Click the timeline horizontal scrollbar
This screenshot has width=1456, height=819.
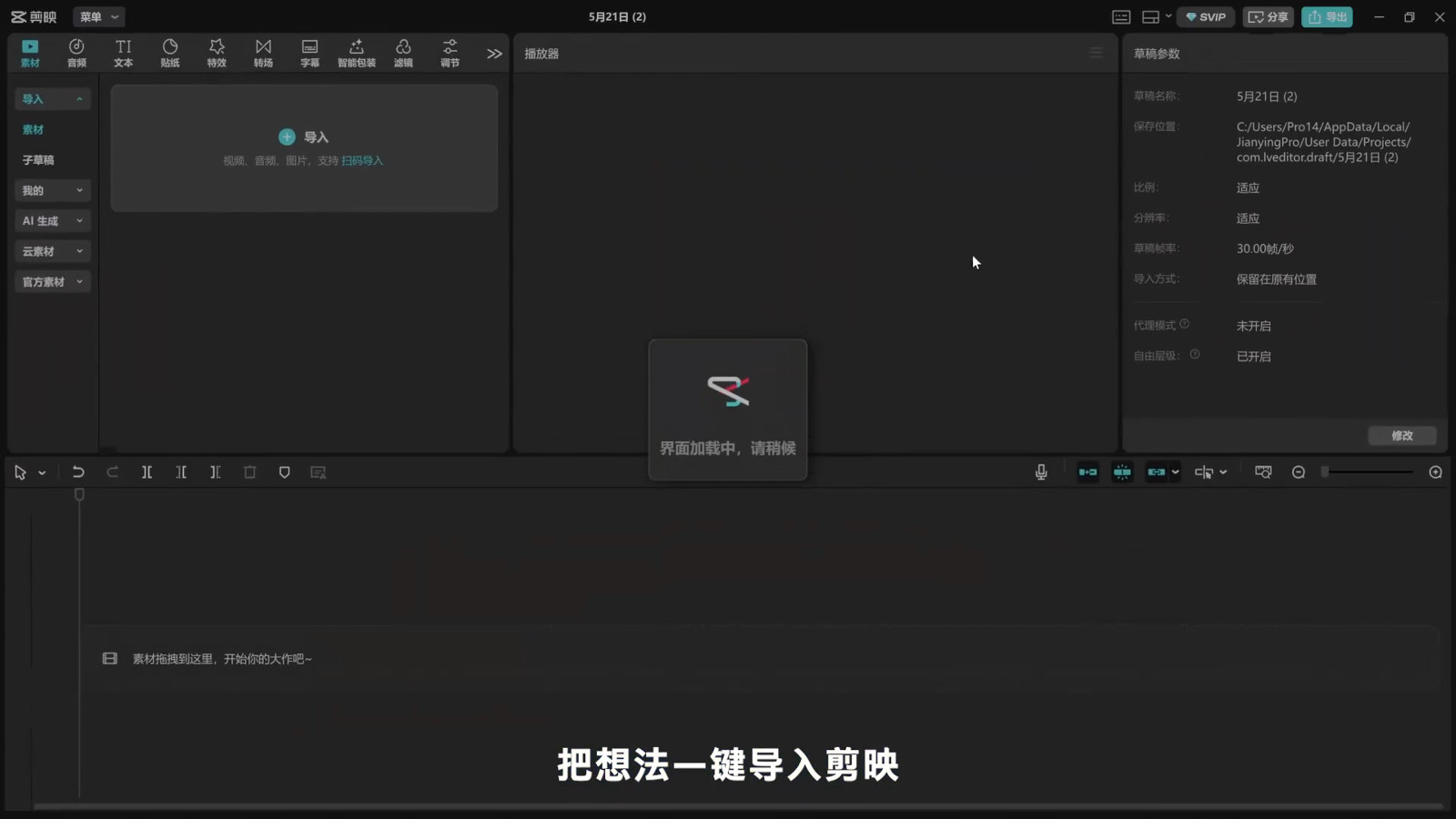point(738,806)
